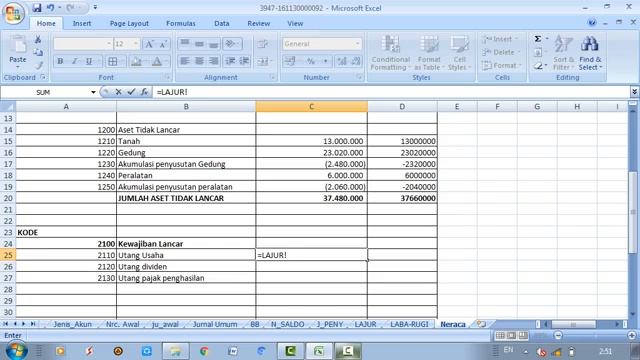Click the Fill Color bucket
Image resolution: width=640 pixels, height=360 pixels.
(136, 61)
